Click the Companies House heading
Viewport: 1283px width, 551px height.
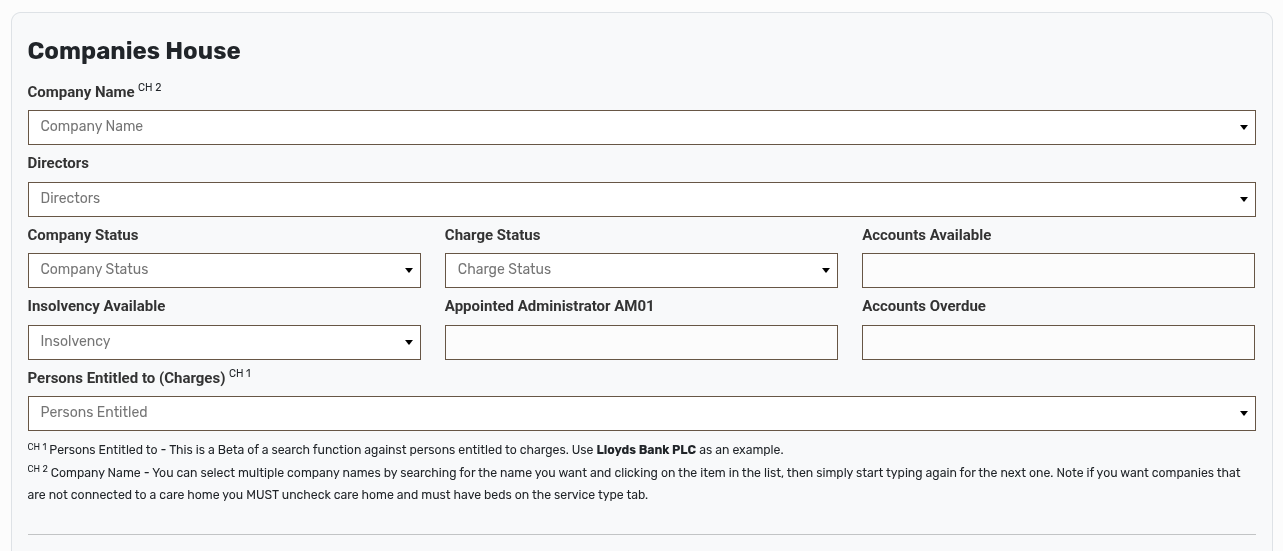(134, 51)
